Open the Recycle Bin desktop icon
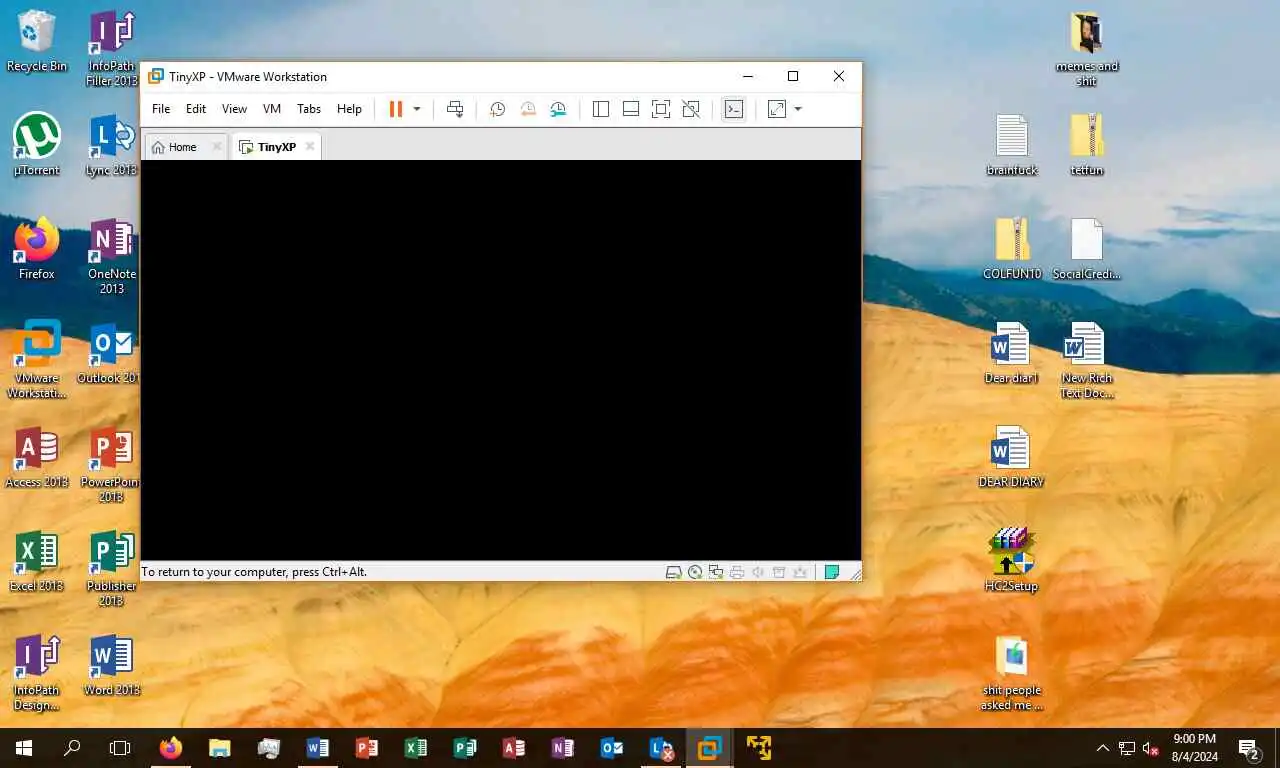This screenshot has height=768, width=1280. (x=37, y=42)
